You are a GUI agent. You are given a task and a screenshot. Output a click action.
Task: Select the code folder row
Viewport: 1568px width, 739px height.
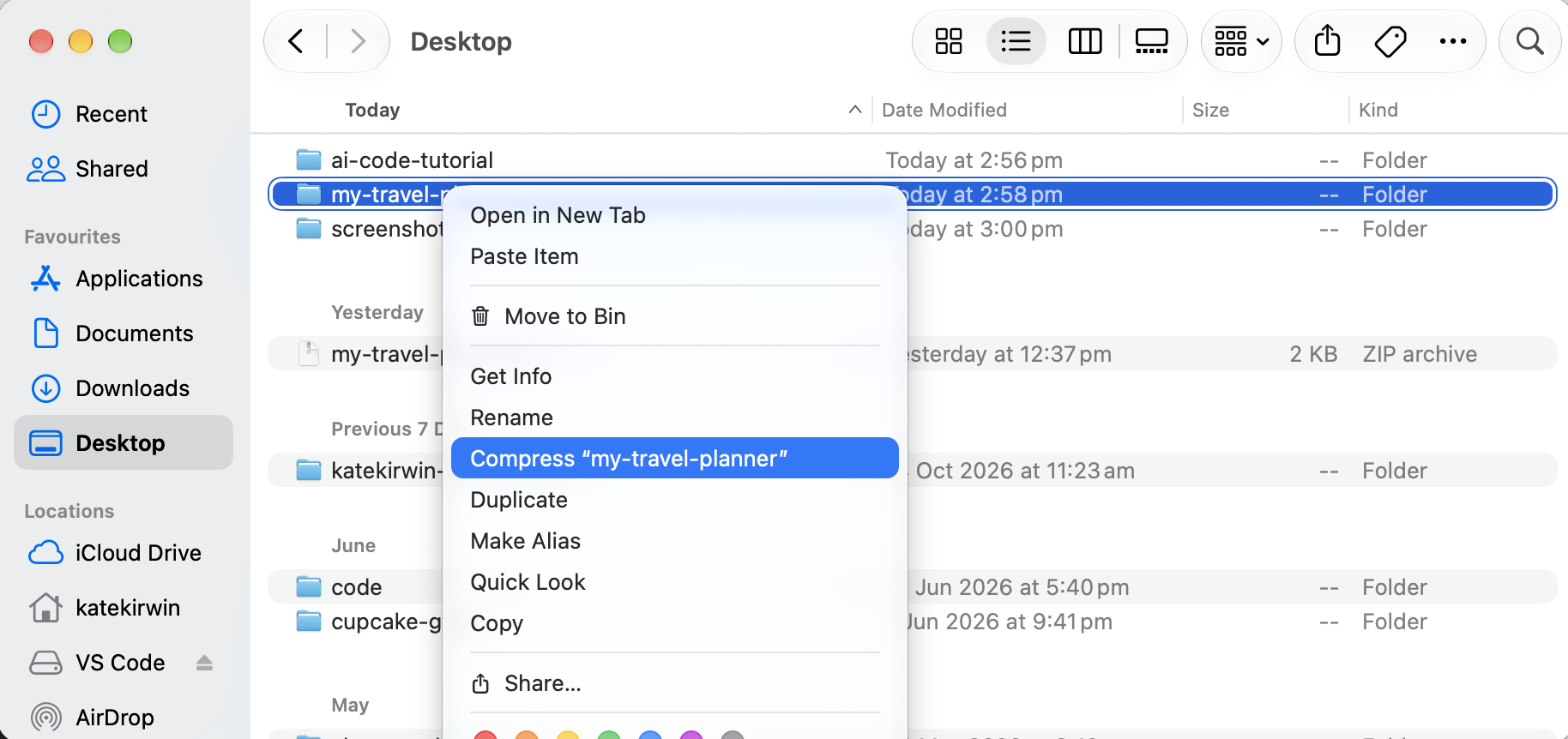(x=913, y=587)
